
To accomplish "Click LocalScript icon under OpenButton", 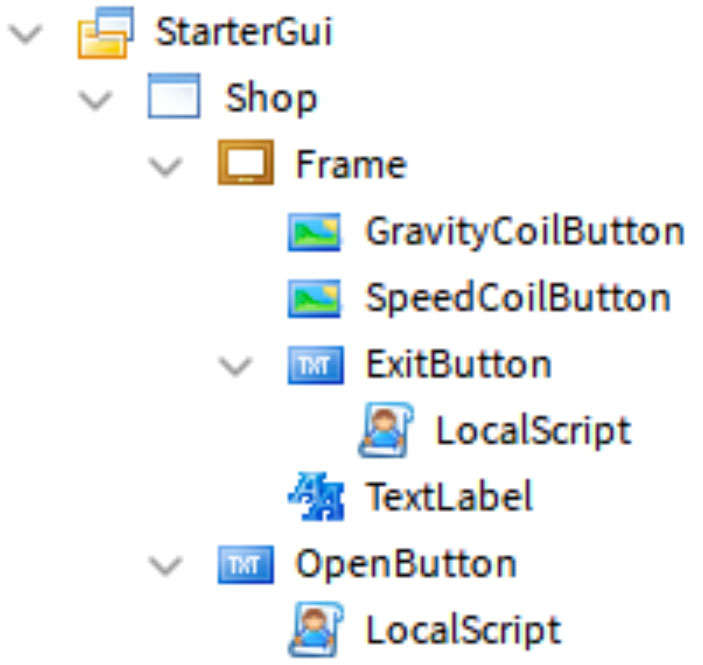I will coord(316,629).
